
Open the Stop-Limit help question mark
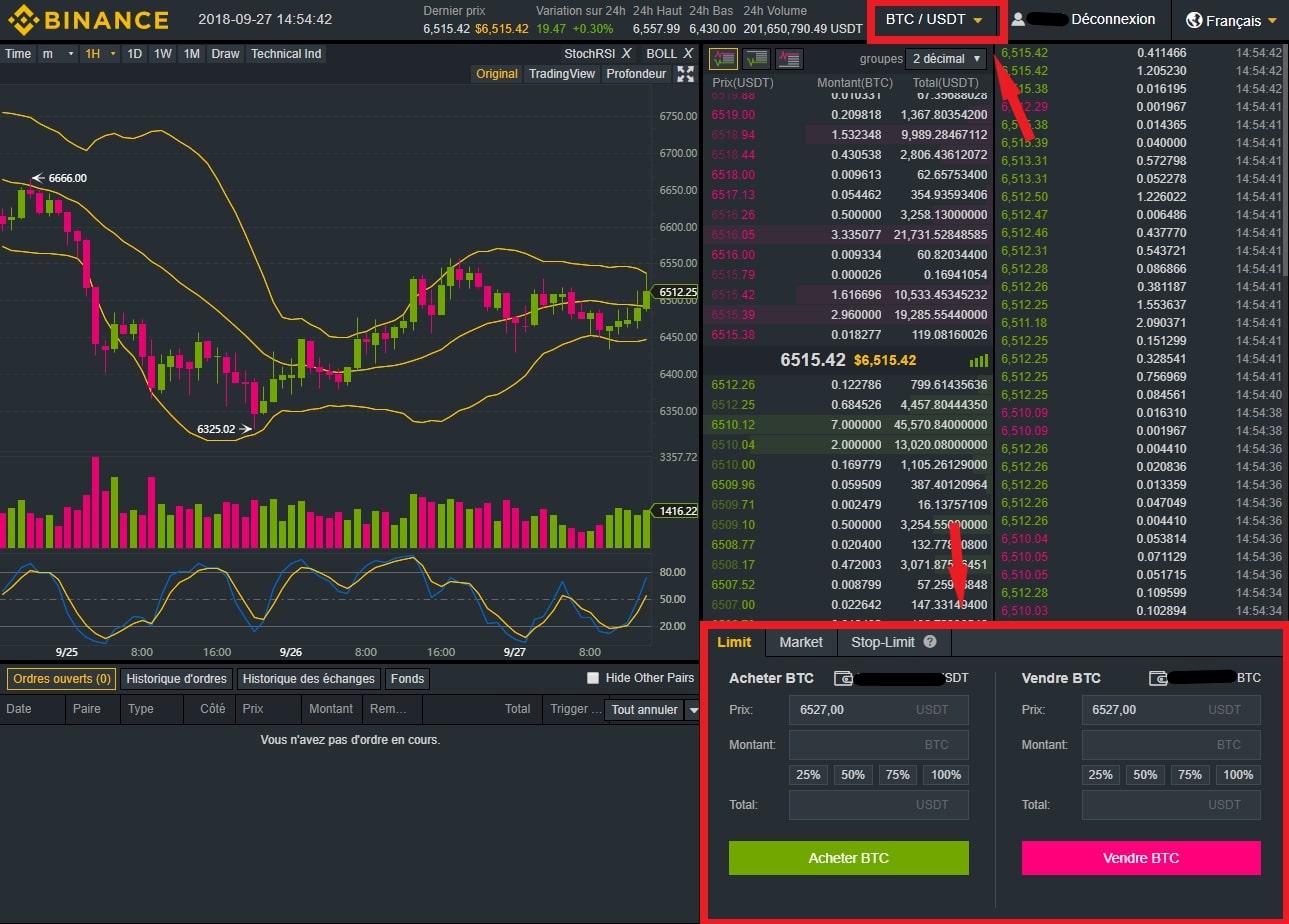coord(930,642)
